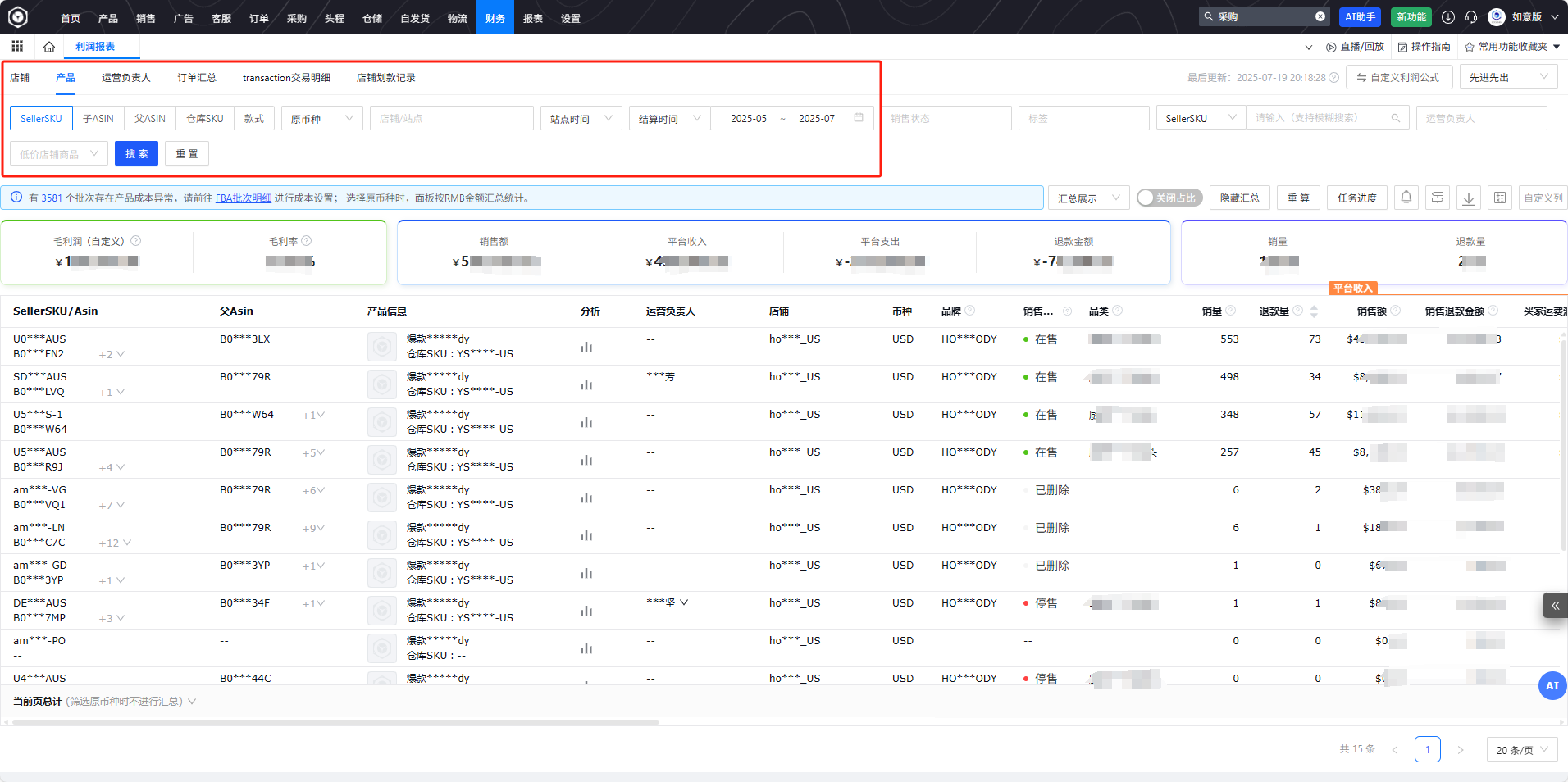
Task: Switch to the transaction交易明细 tab
Action: pos(285,77)
